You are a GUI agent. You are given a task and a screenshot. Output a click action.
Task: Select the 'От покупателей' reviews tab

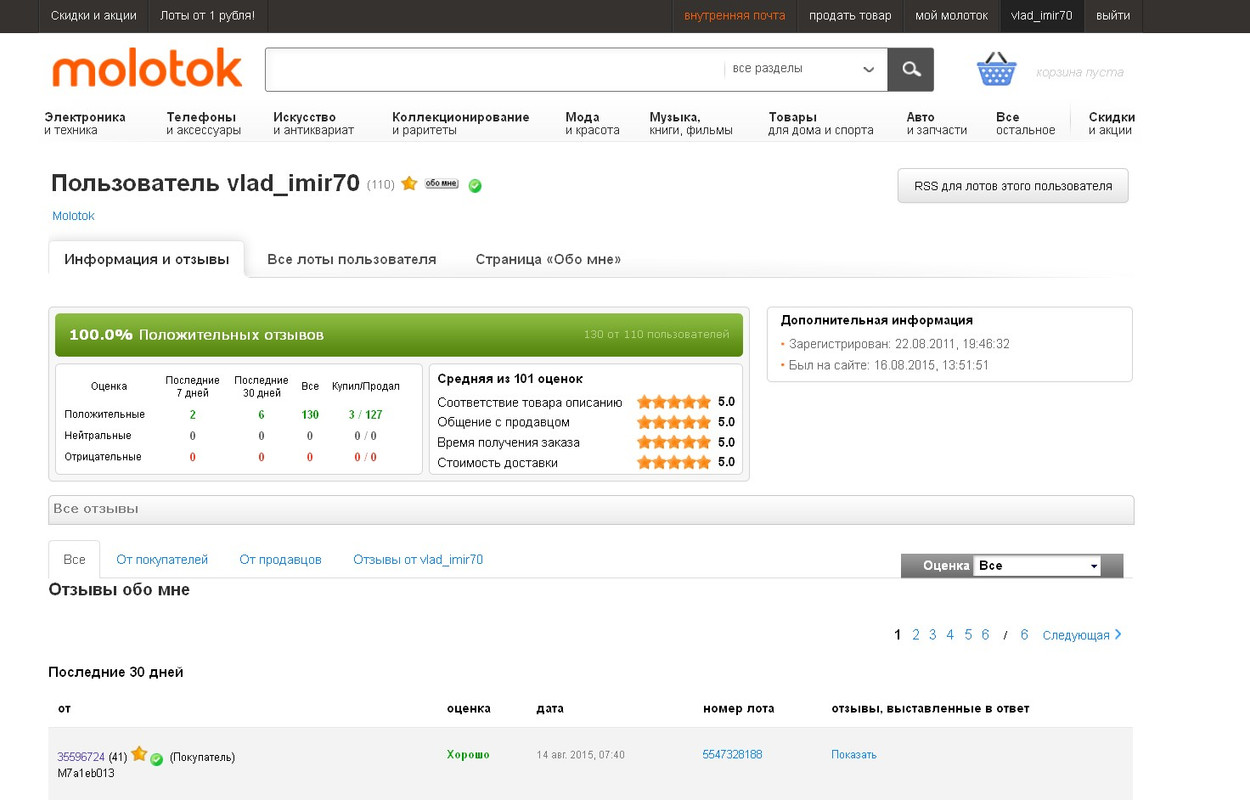click(x=162, y=560)
